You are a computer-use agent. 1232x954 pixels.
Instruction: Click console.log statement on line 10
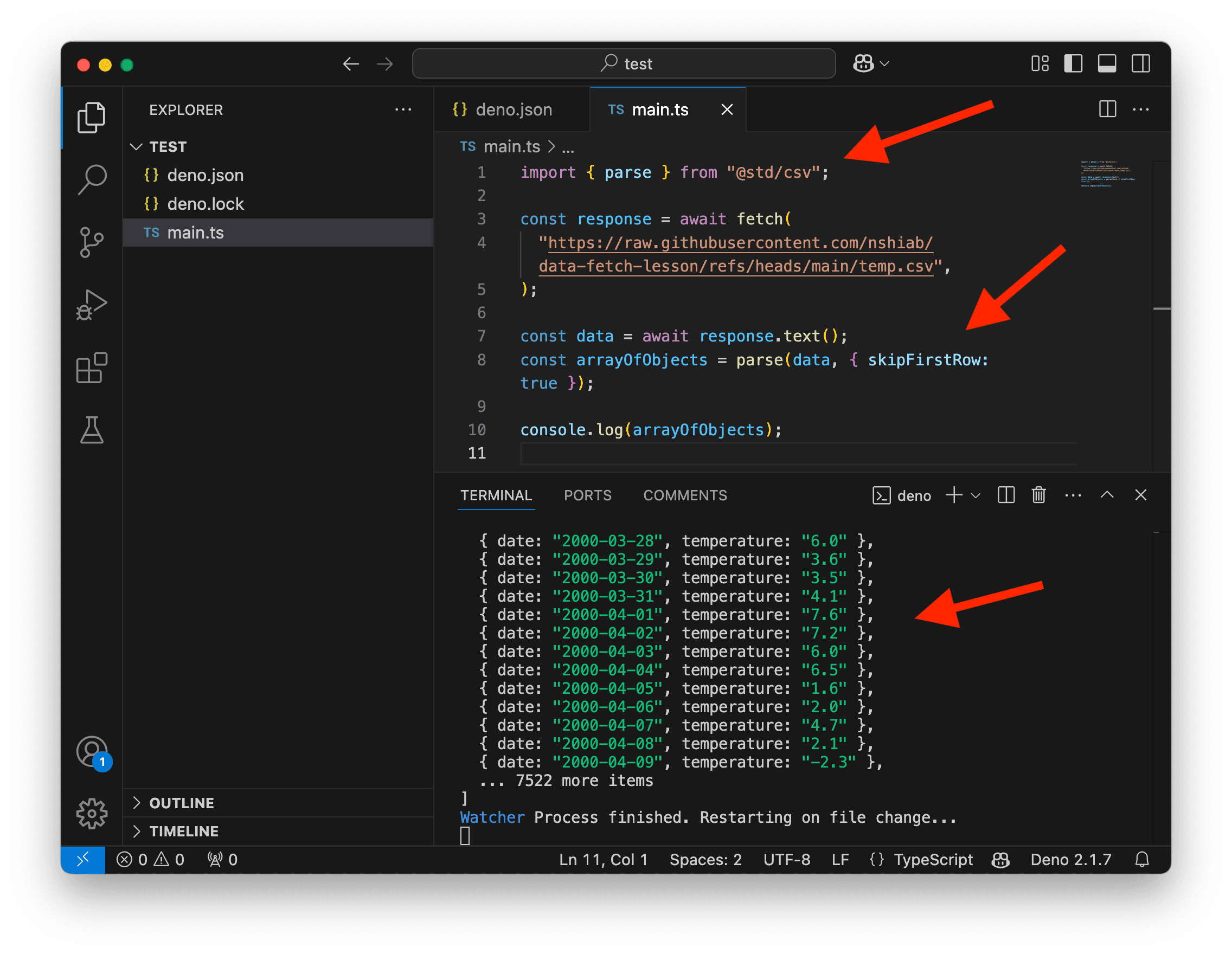[650, 430]
